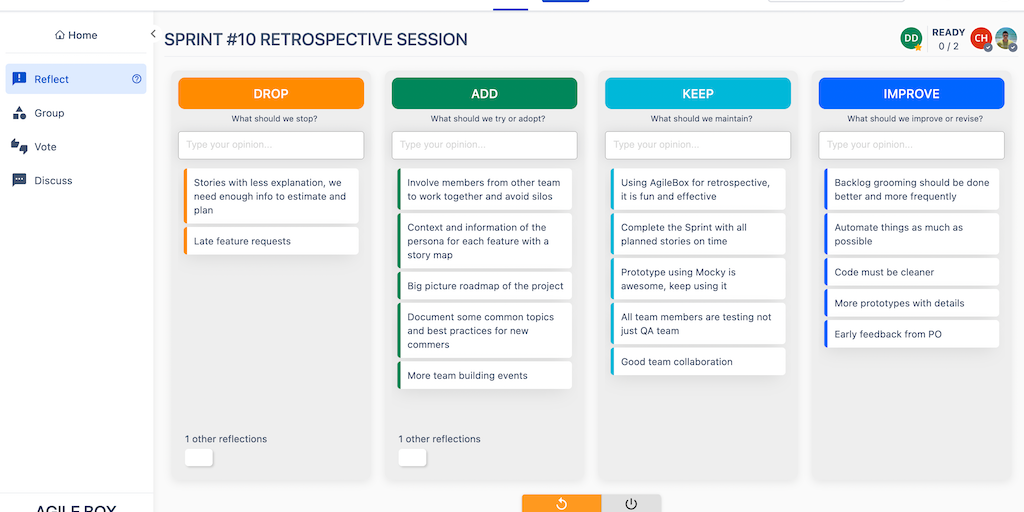The image size is (1024, 512).
Task: Select the 'Late feature requests' card
Action: (x=271, y=241)
